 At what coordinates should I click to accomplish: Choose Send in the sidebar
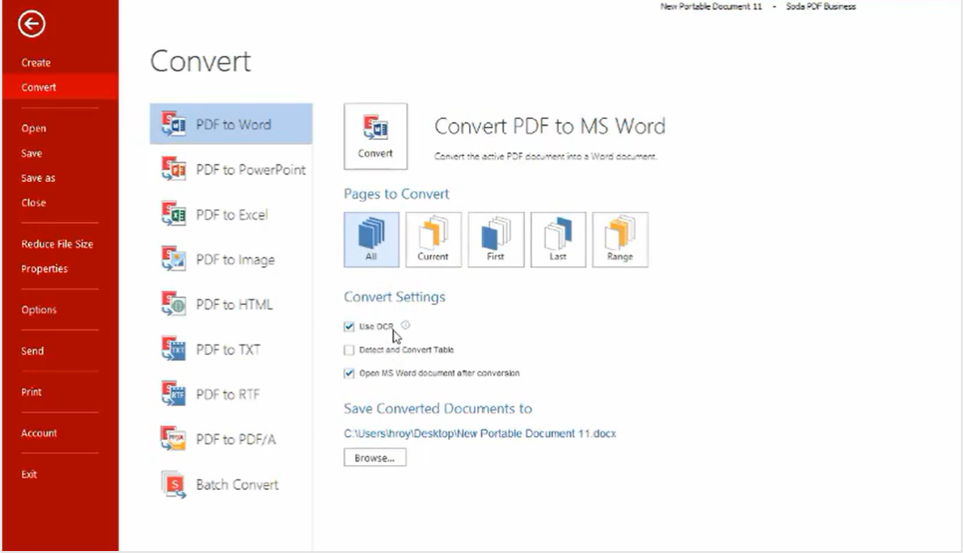pos(33,351)
